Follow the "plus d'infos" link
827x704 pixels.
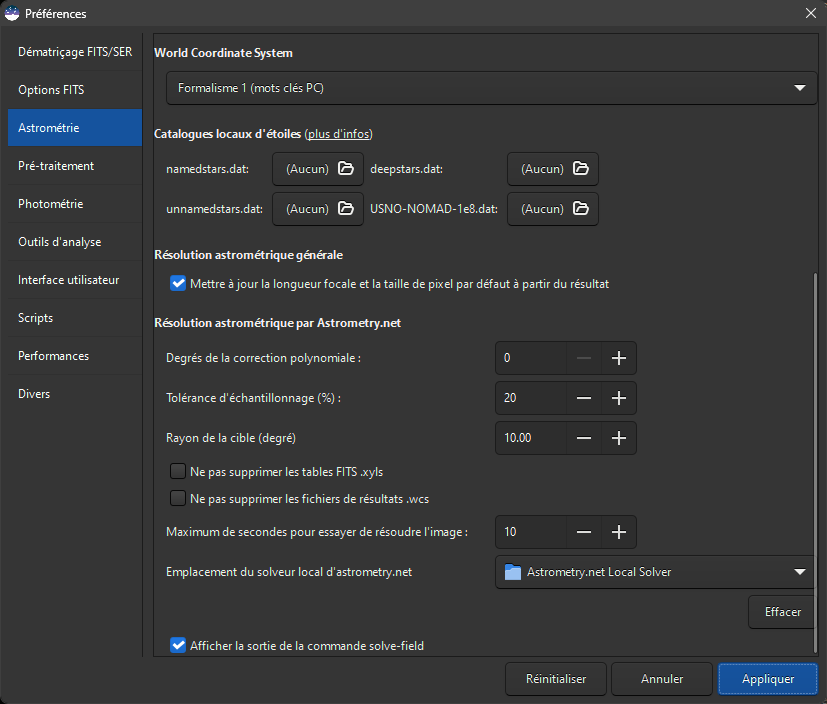338,134
